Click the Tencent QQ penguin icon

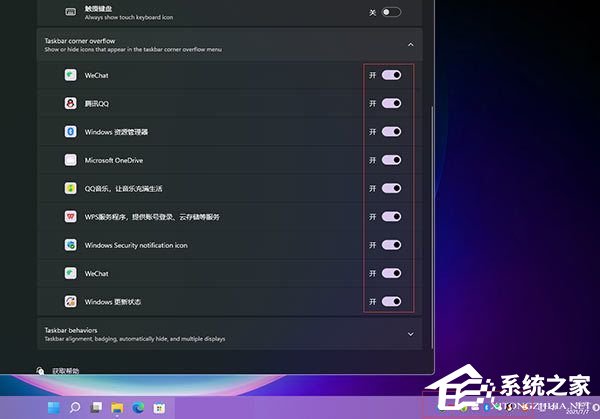[x=71, y=103]
